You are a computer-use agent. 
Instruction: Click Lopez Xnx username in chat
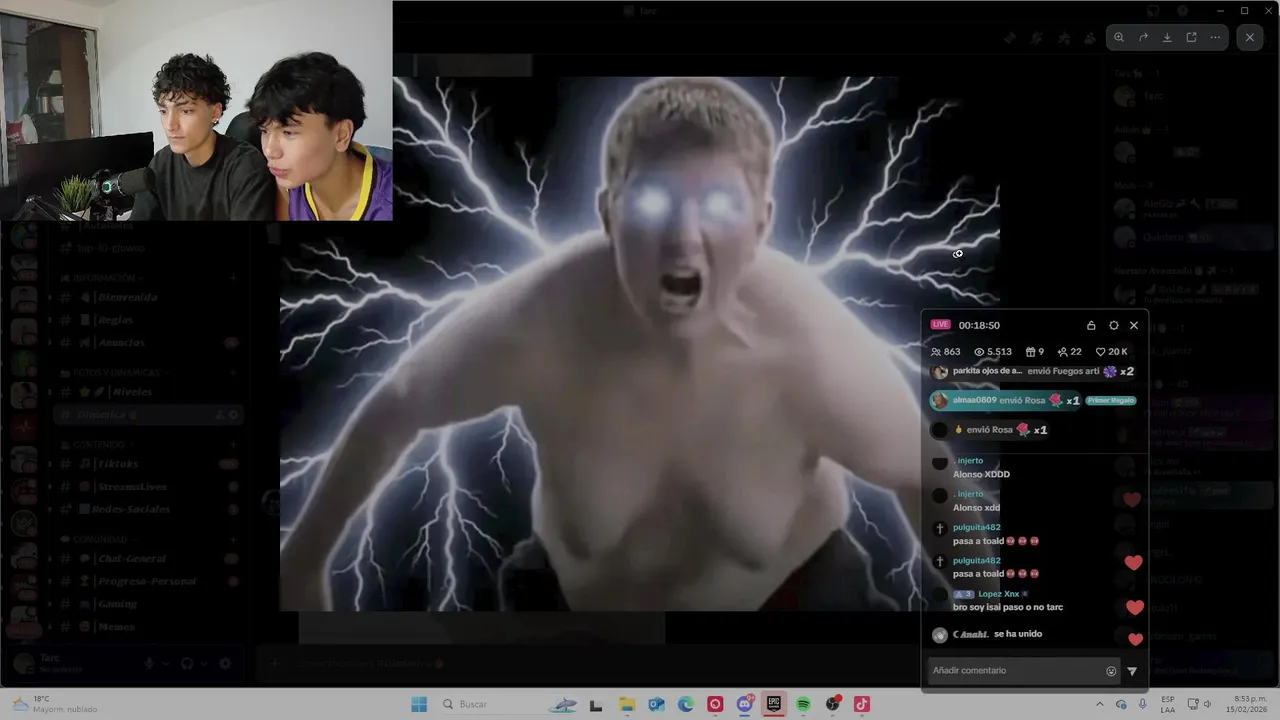point(998,594)
